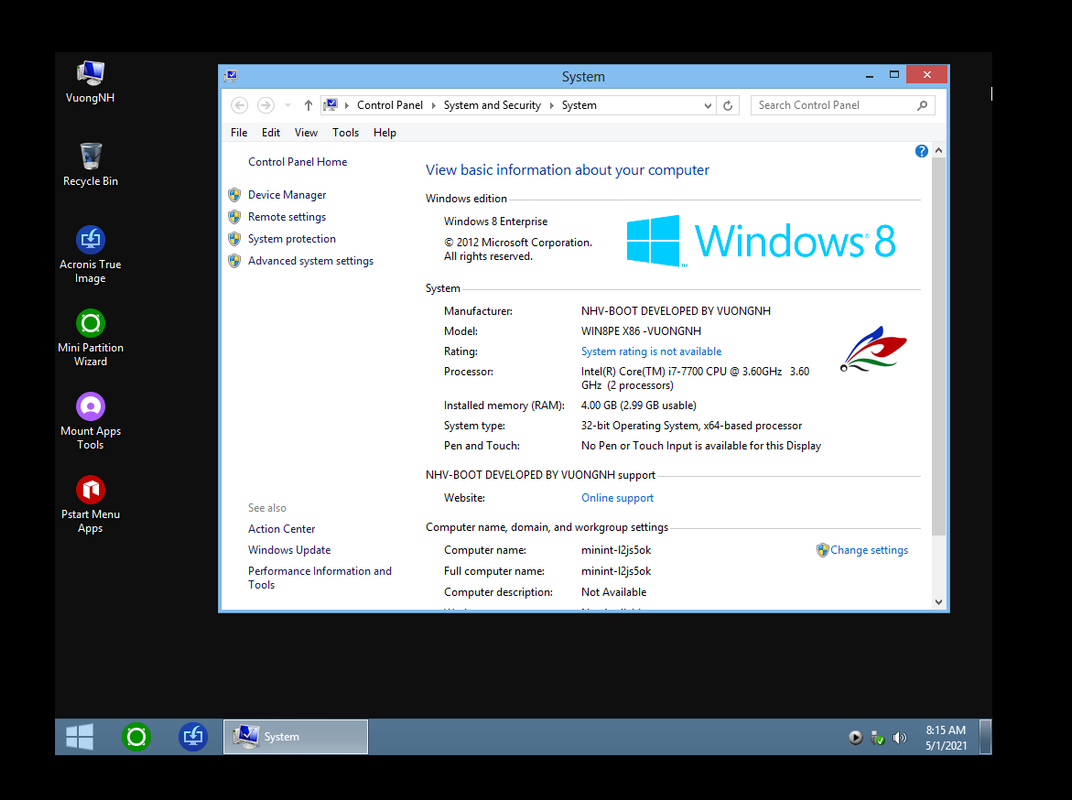The image size is (1072, 800).
Task: Click the System window title bar icon
Action: click(231, 76)
